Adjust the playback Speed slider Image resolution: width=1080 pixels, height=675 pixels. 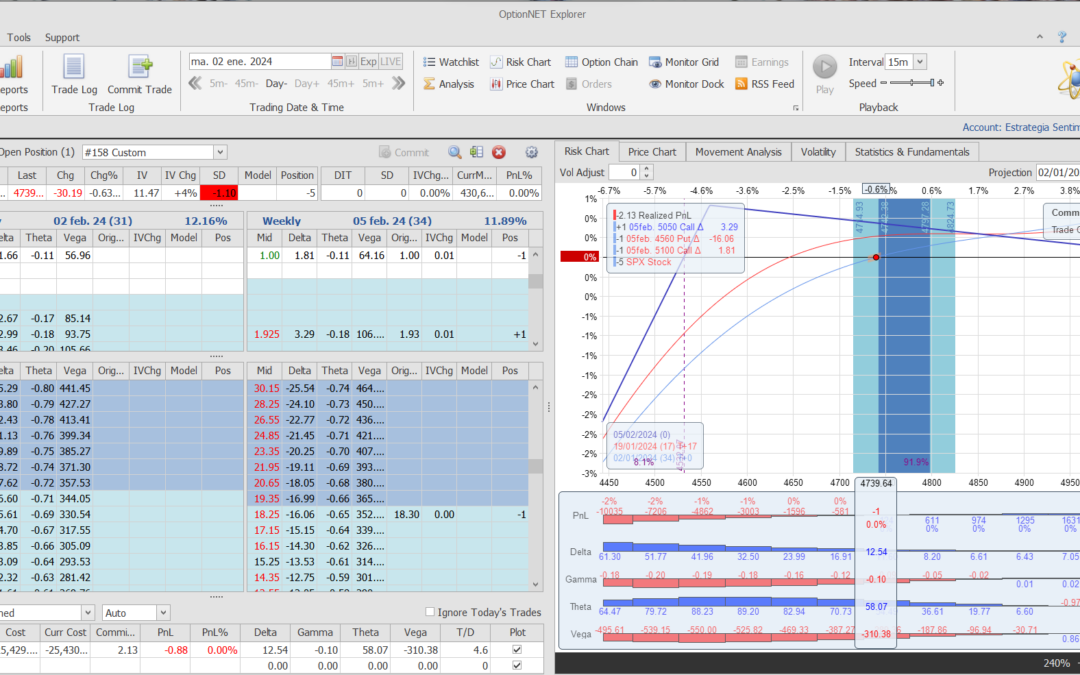[910, 84]
